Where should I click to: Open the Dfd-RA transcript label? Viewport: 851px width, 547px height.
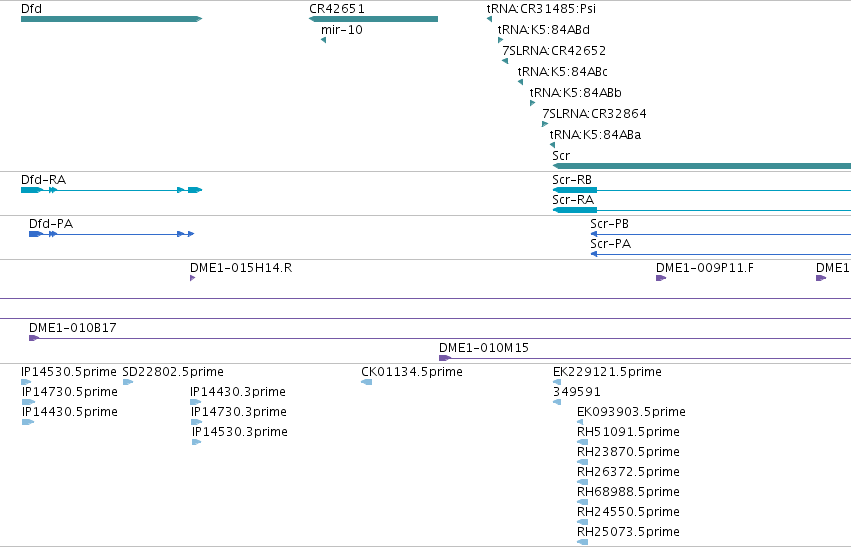coord(43,180)
